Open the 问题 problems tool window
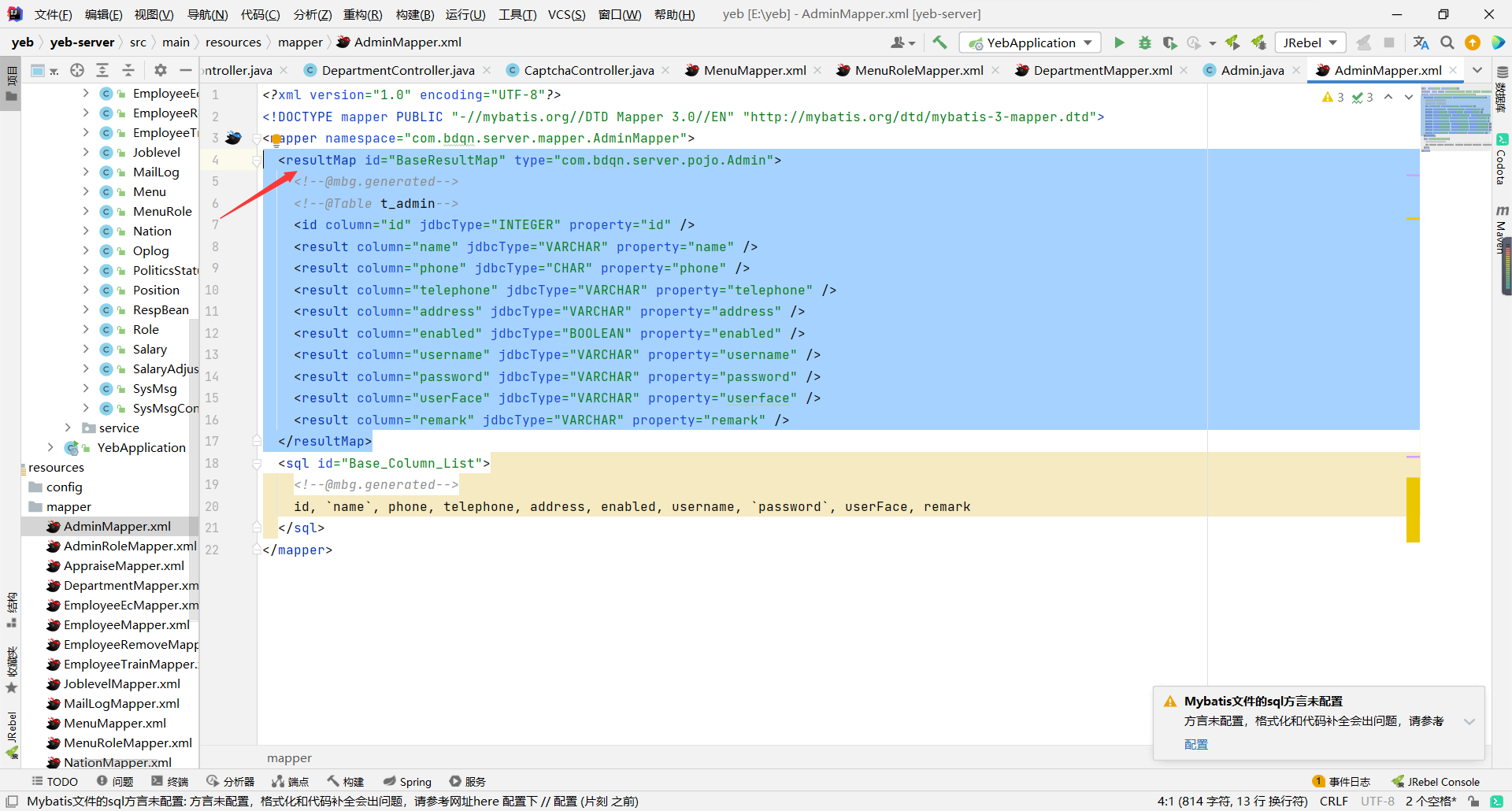 (115, 782)
